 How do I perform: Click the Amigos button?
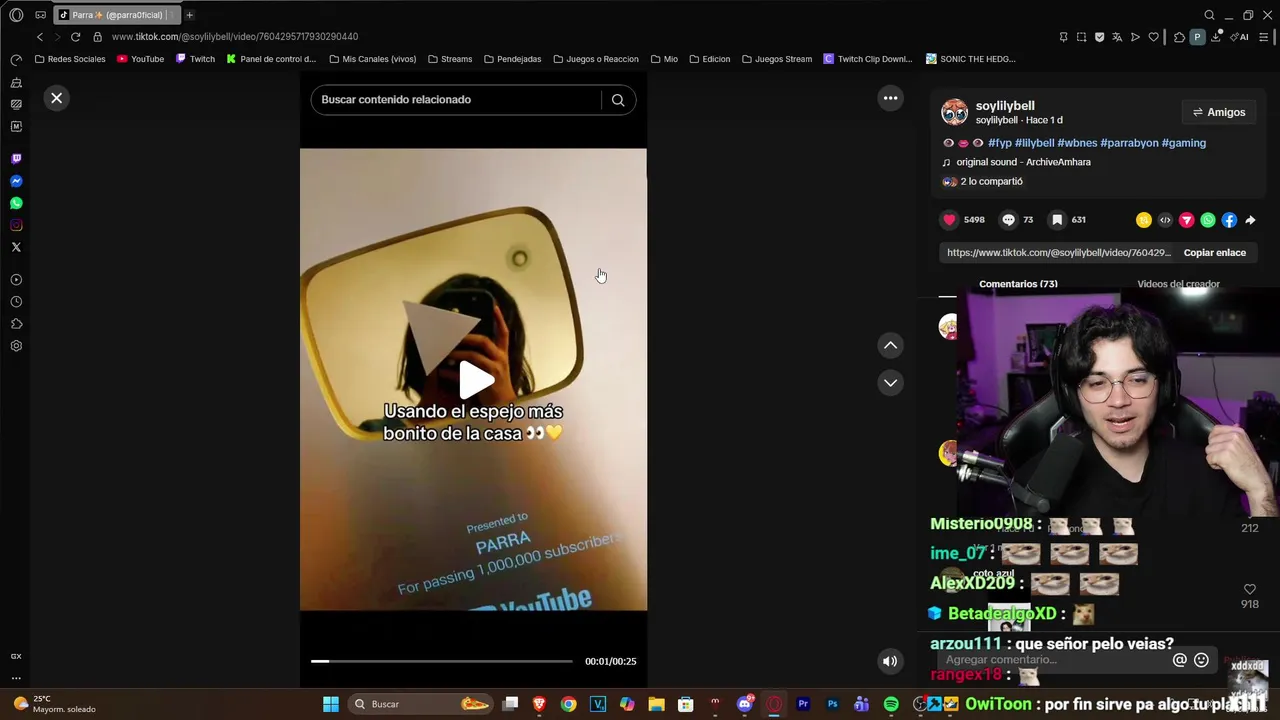point(1219,112)
